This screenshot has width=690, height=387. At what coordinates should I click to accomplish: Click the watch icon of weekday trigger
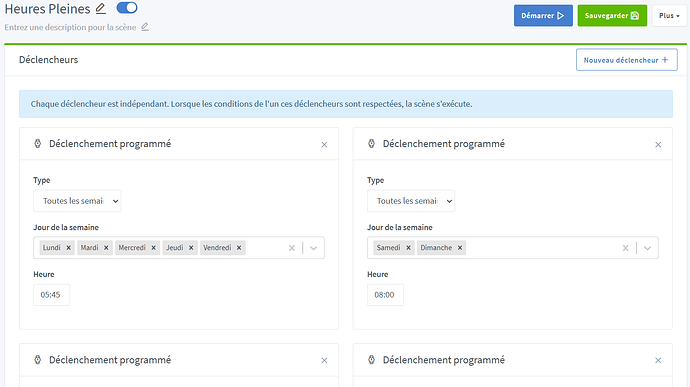38,144
